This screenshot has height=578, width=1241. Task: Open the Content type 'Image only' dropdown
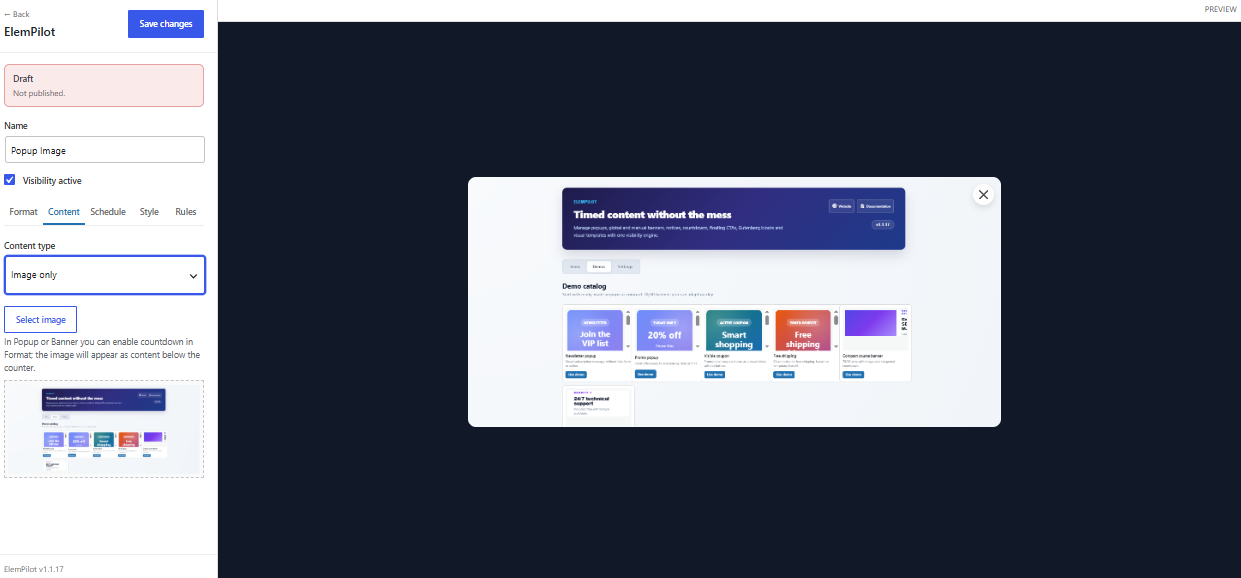point(104,275)
